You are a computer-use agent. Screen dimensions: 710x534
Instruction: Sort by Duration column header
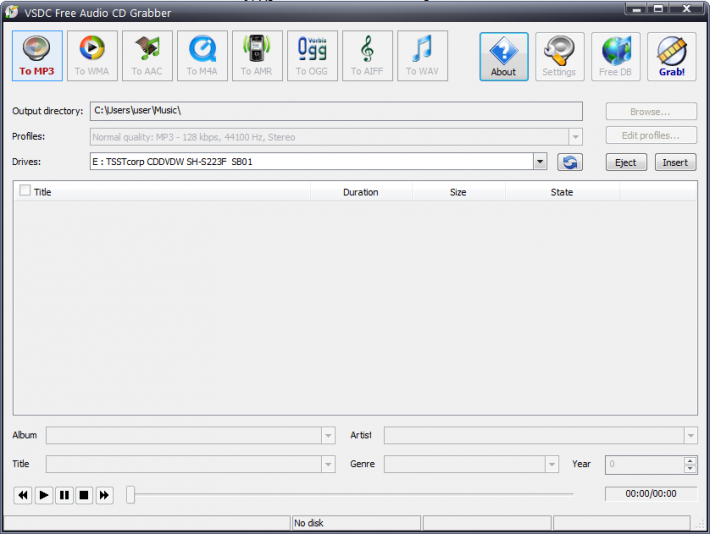pos(361,192)
